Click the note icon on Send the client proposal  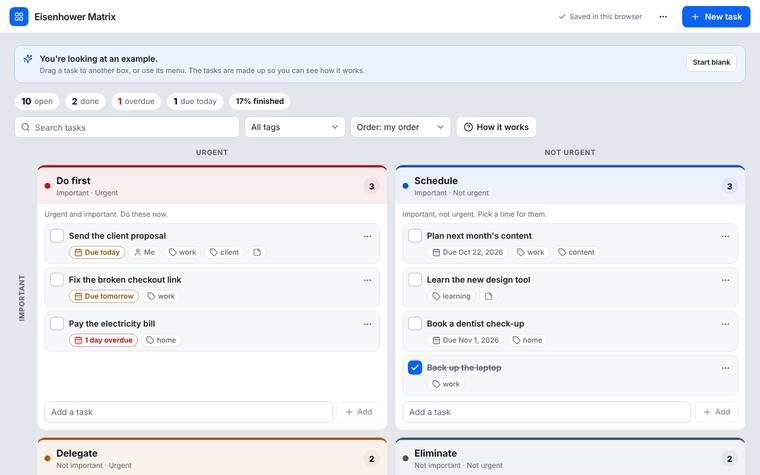[x=257, y=252]
